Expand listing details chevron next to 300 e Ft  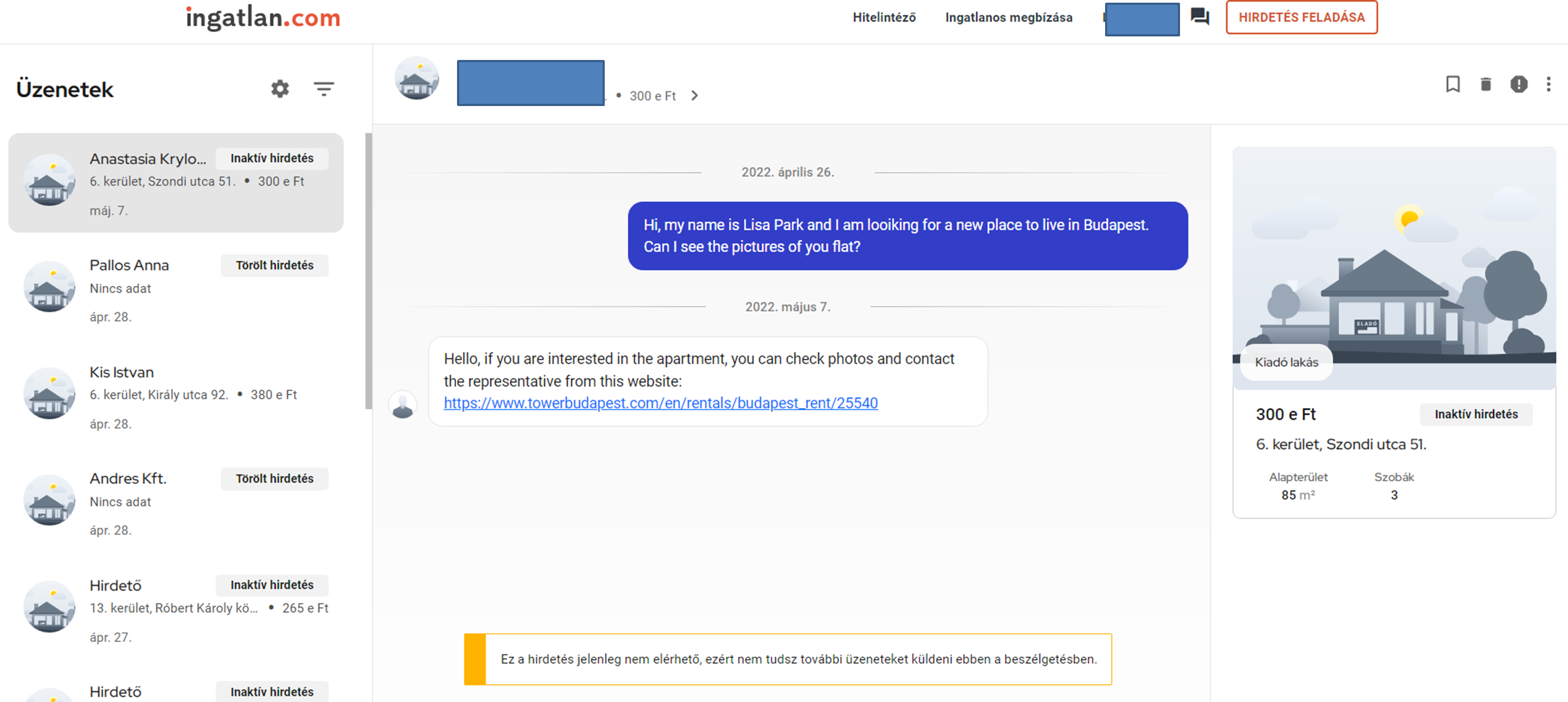[695, 96]
